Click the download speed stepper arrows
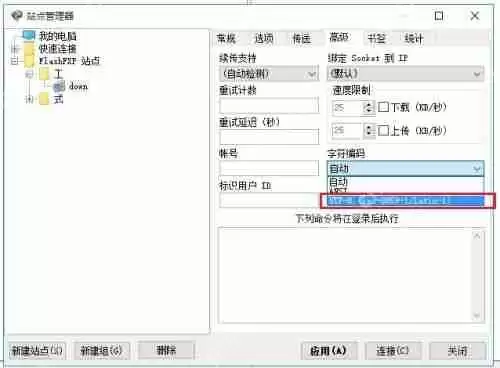Image resolution: width=500 pixels, height=368 pixels. pyautogui.click(x=368, y=107)
